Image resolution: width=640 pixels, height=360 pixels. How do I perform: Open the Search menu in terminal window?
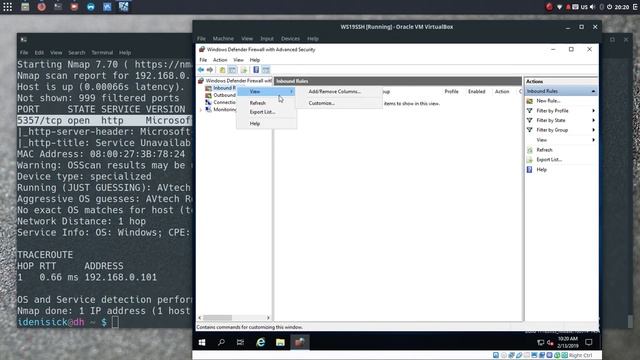pos(77,53)
